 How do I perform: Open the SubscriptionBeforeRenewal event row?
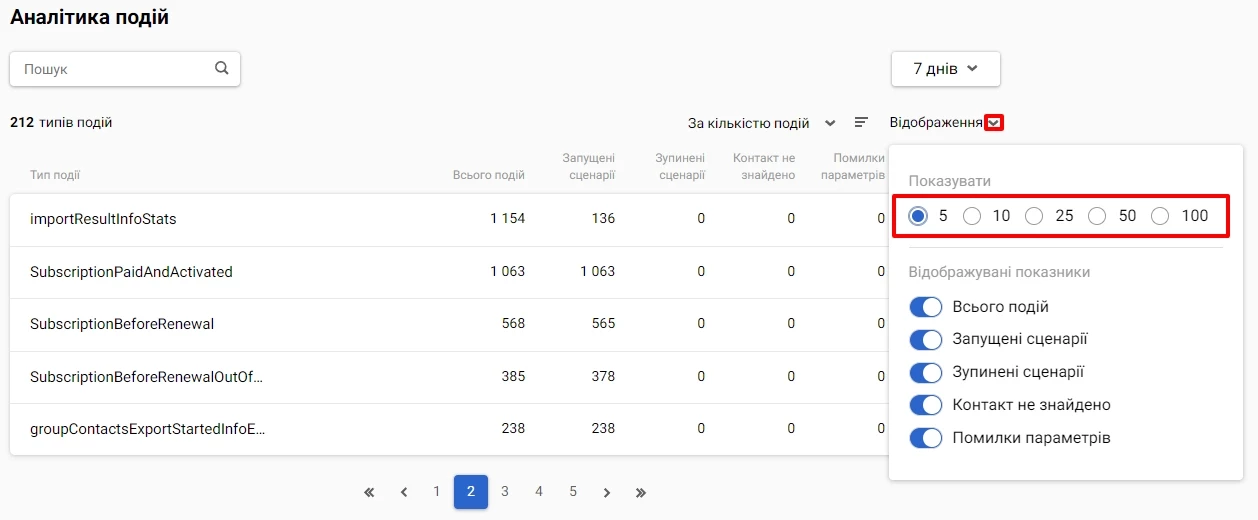click(x=448, y=324)
